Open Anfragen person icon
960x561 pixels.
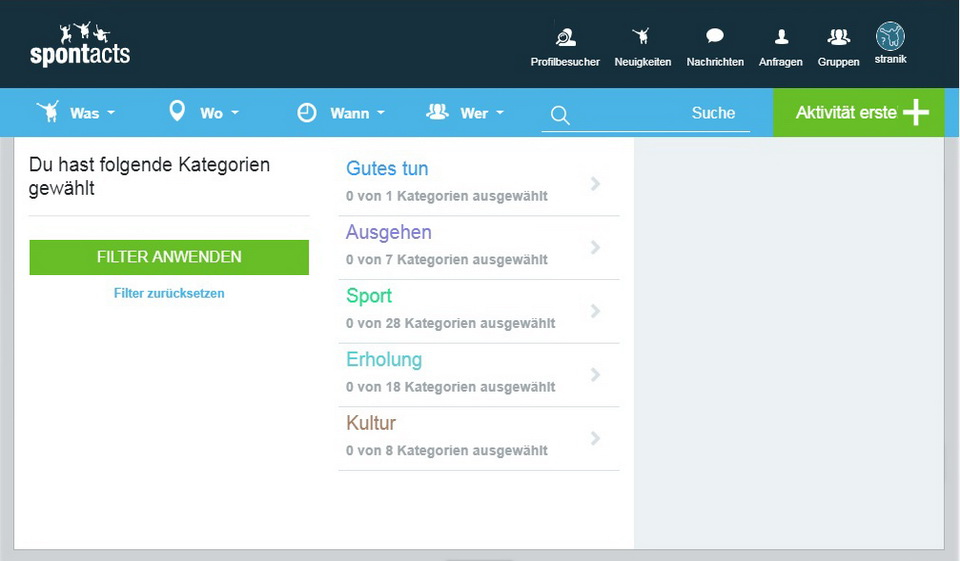pyautogui.click(x=781, y=37)
